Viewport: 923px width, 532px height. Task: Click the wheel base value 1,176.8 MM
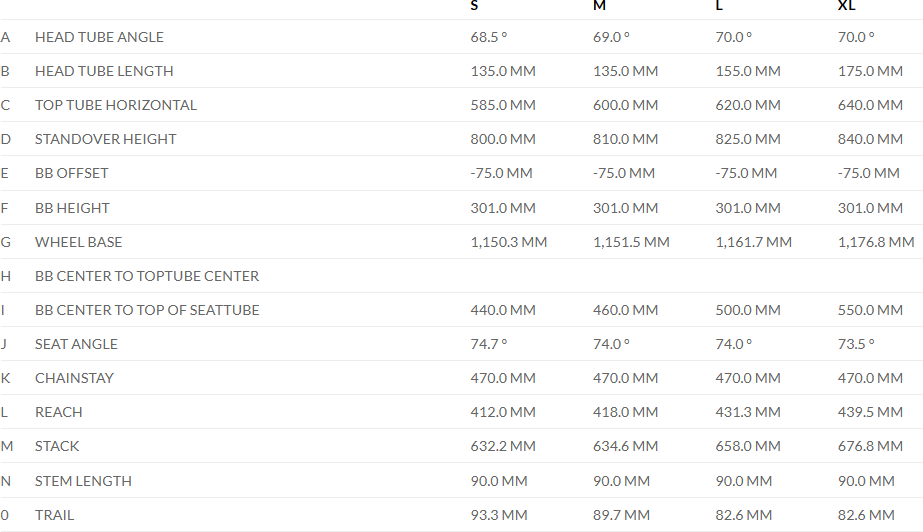pos(876,242)
